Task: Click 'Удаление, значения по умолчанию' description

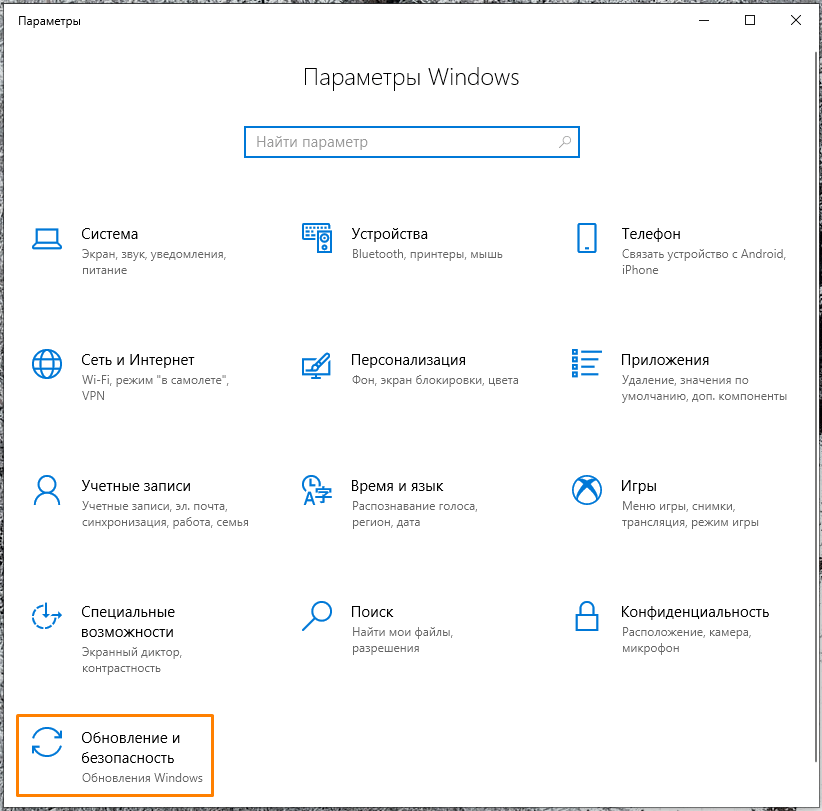Action: pos(704,388)
